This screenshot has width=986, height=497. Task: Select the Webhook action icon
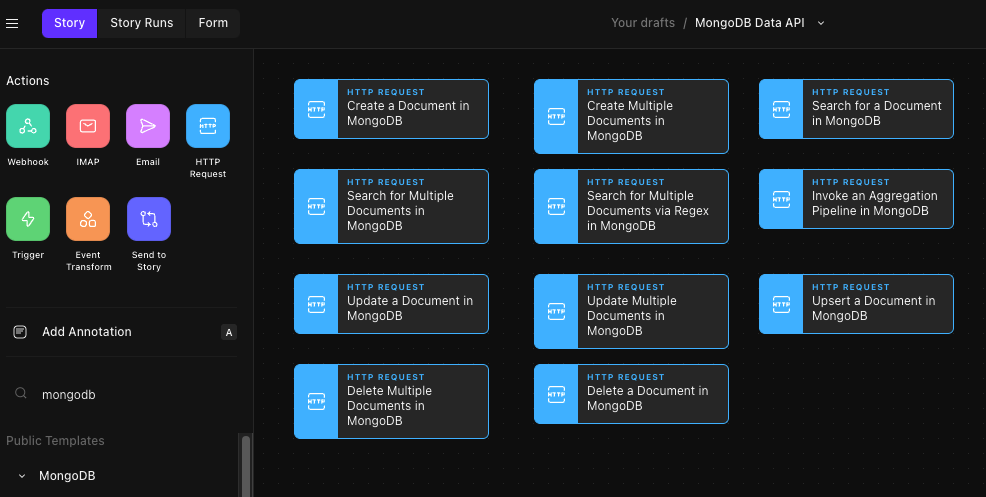click(28, 126)
